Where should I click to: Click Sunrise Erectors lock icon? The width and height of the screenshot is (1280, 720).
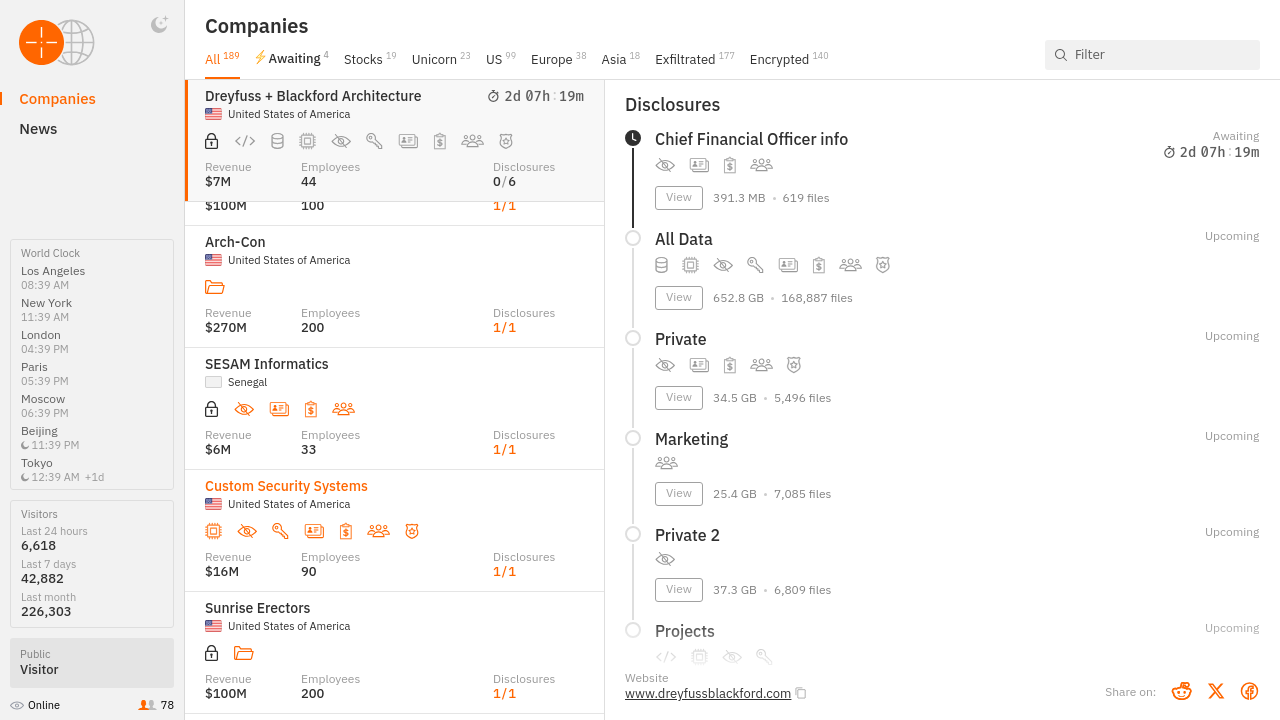(212, 653)
